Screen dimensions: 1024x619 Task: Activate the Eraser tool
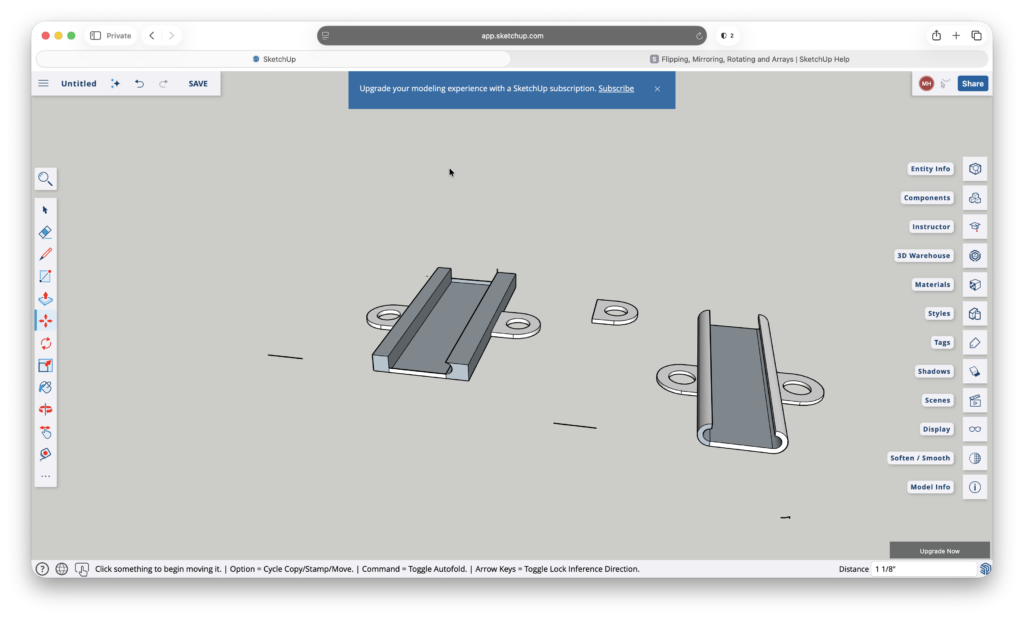tap(45, 231)
